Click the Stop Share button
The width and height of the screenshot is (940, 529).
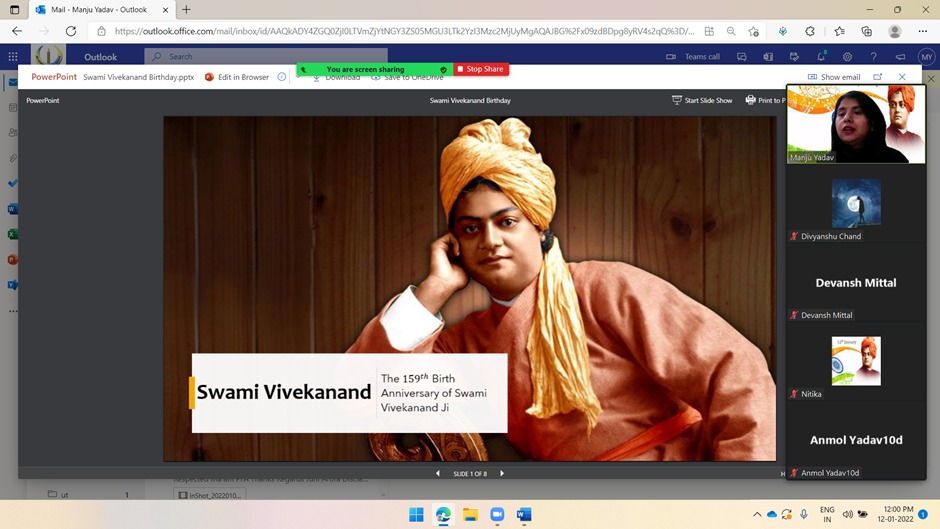[481, 69]
